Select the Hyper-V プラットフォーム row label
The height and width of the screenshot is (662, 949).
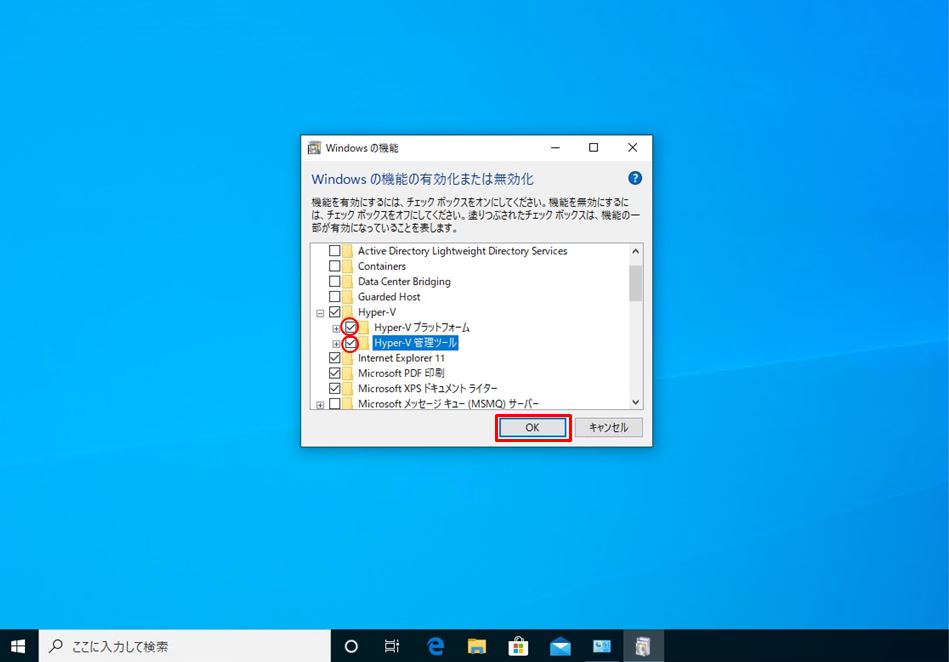click(x=422, y=327)
